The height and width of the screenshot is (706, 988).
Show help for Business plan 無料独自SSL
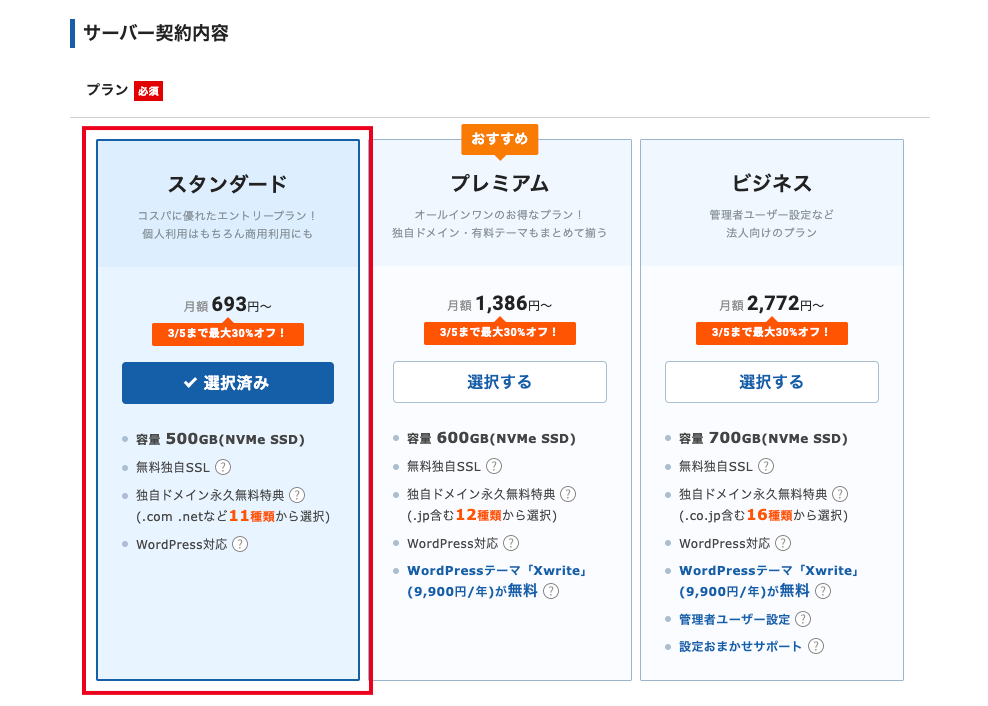point(766,466)
